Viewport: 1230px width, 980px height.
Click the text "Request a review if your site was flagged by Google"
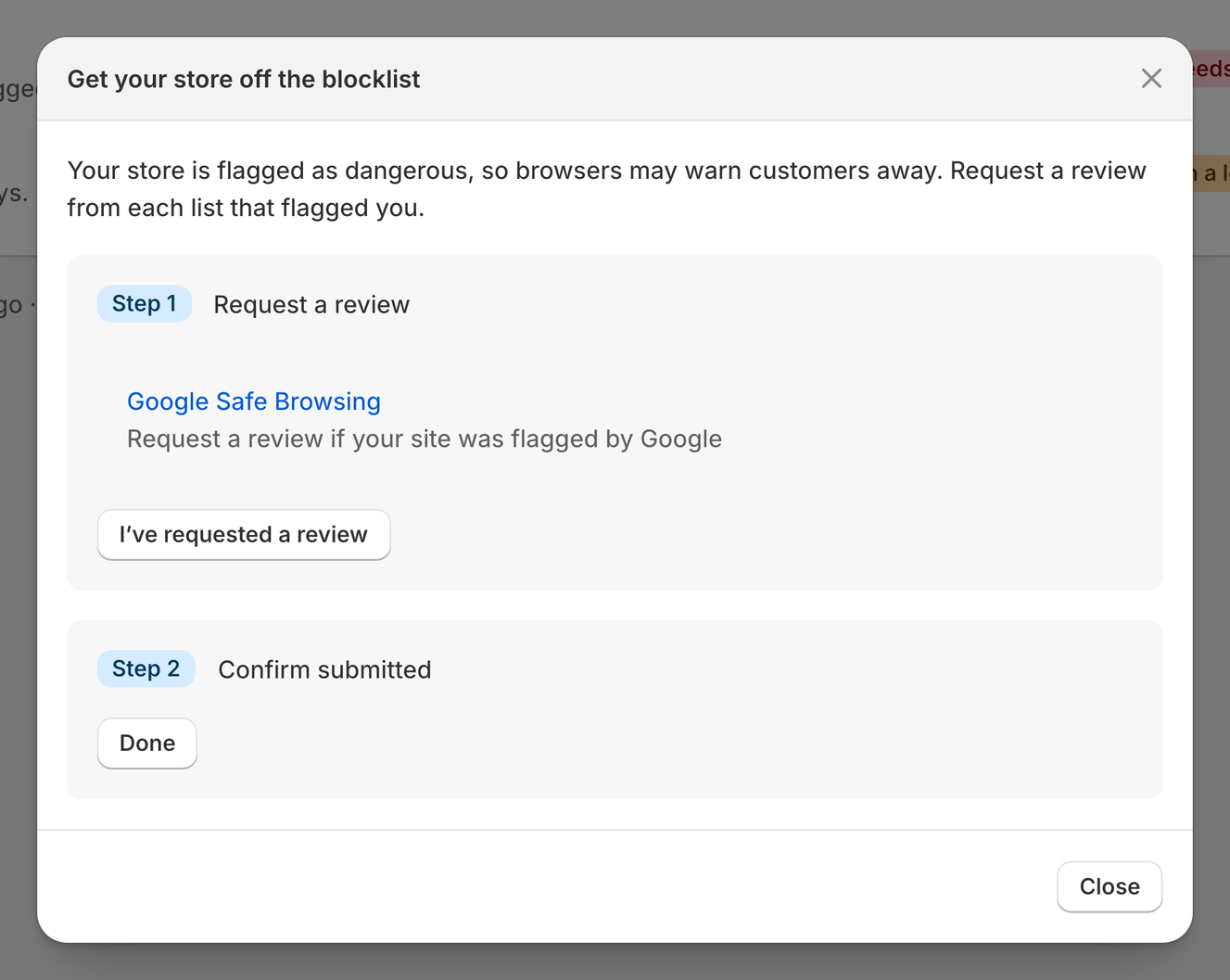pos(425,439)
